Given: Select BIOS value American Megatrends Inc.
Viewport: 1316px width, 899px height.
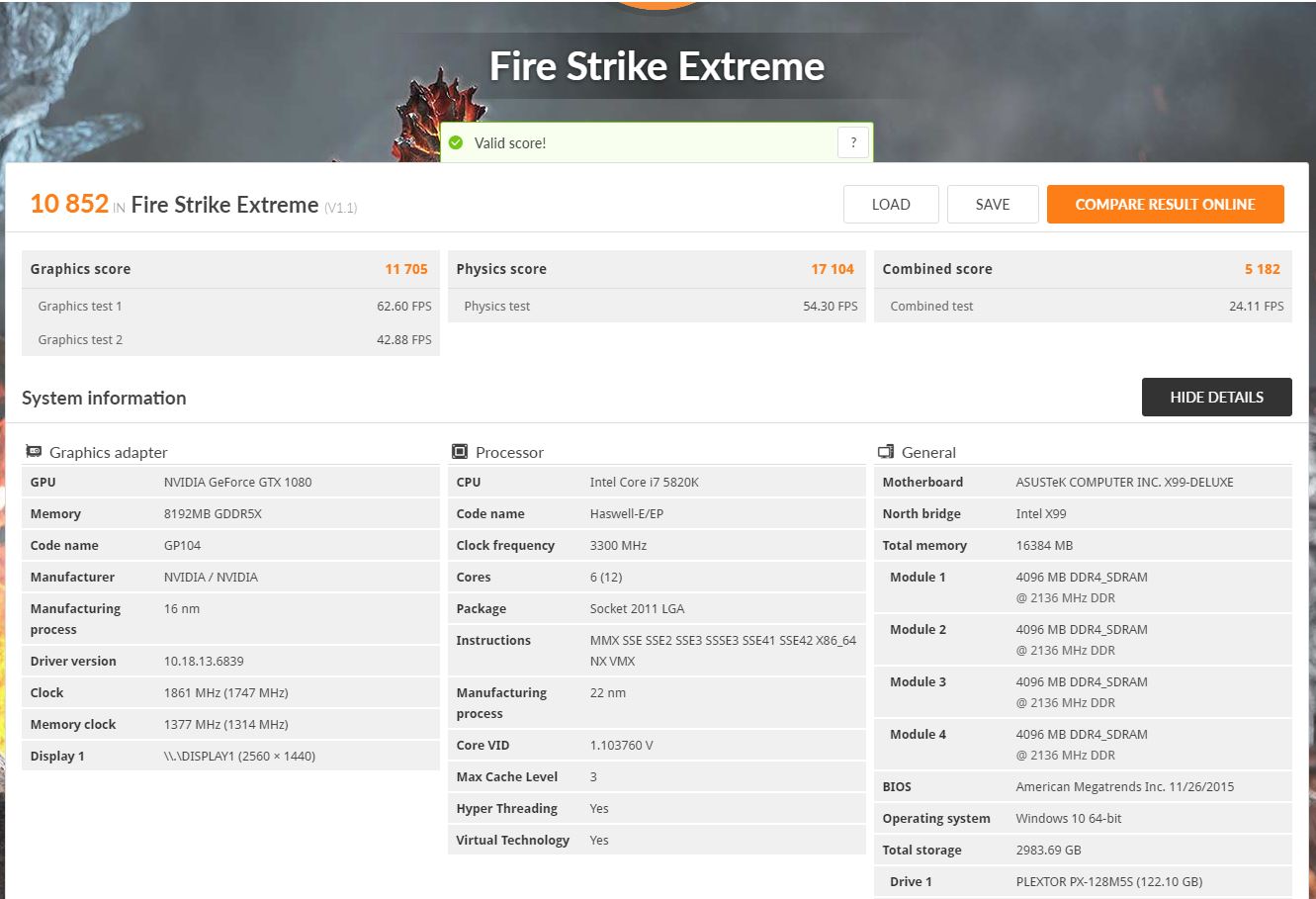Looking at the screenshot, I should coord(1125,787).
